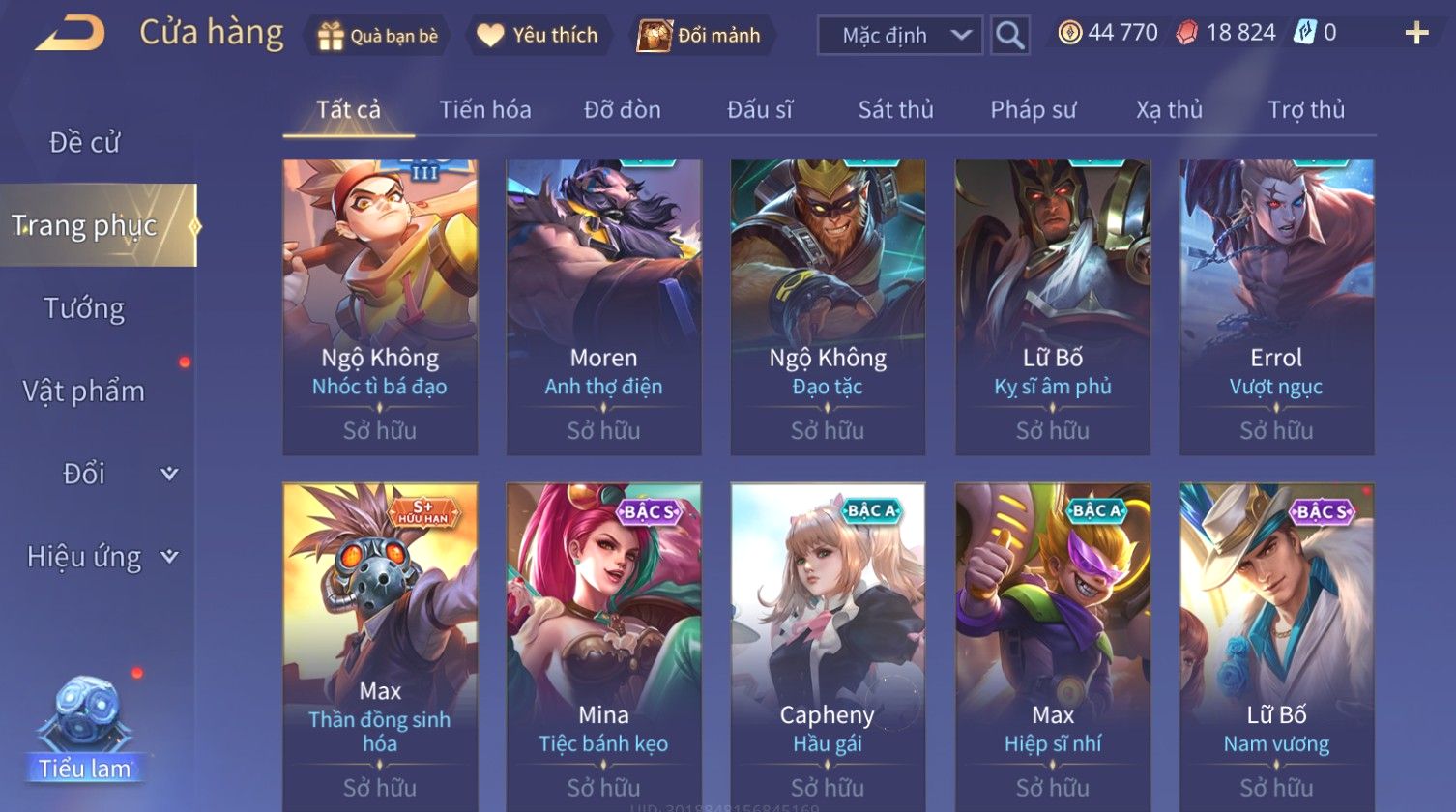Click the gold coin currency icon
The width and height of the screenshot is (1456, 812).
pos(1069,34)
